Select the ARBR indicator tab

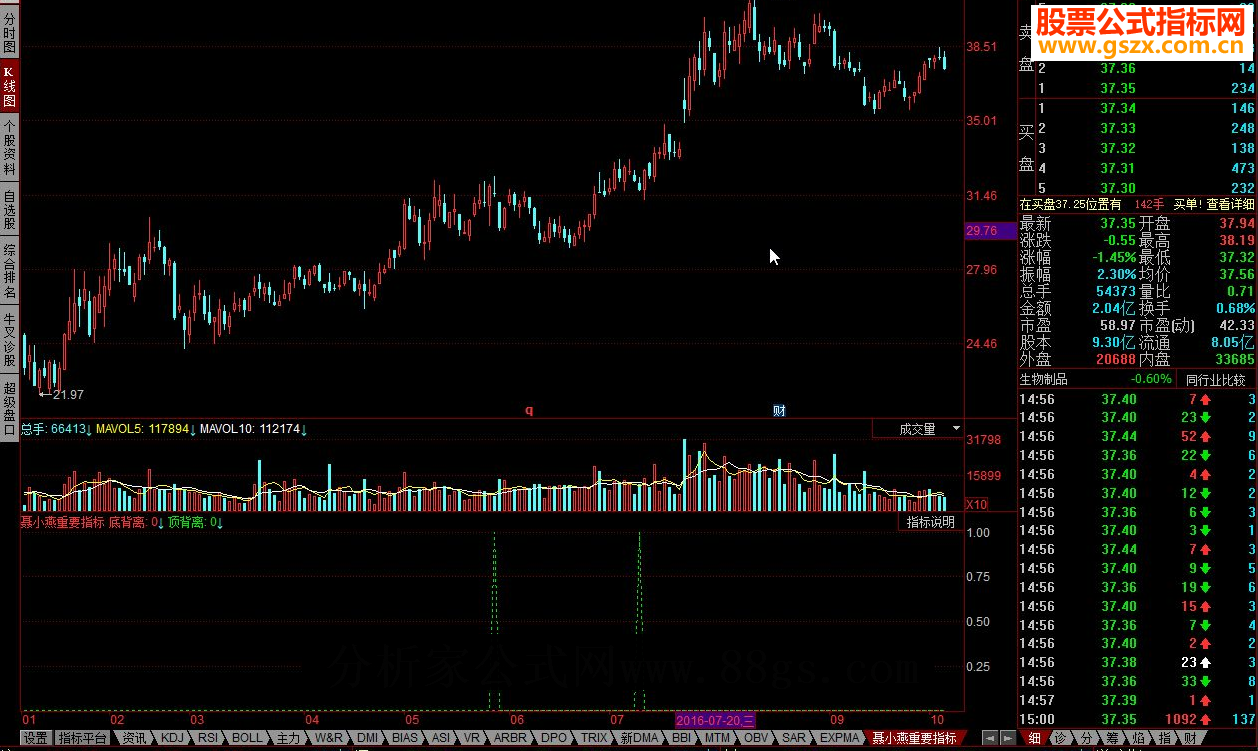(510, 738)
